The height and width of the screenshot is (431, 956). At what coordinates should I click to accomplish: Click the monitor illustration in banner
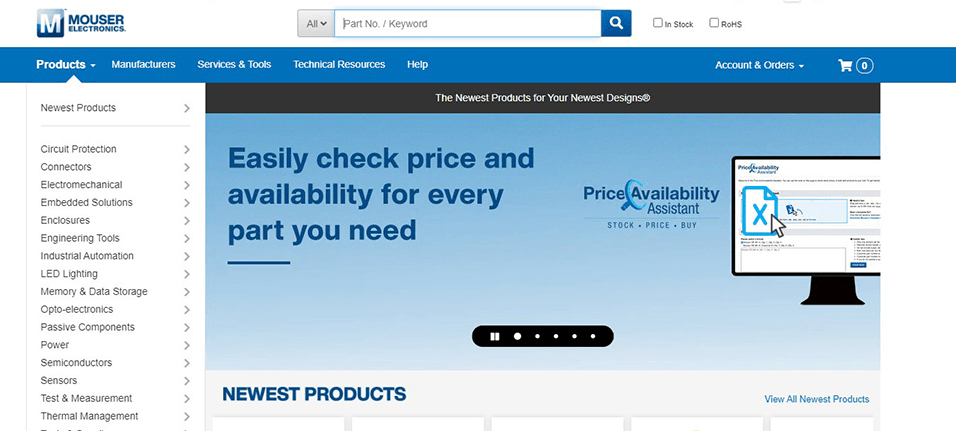click(806, 230)
